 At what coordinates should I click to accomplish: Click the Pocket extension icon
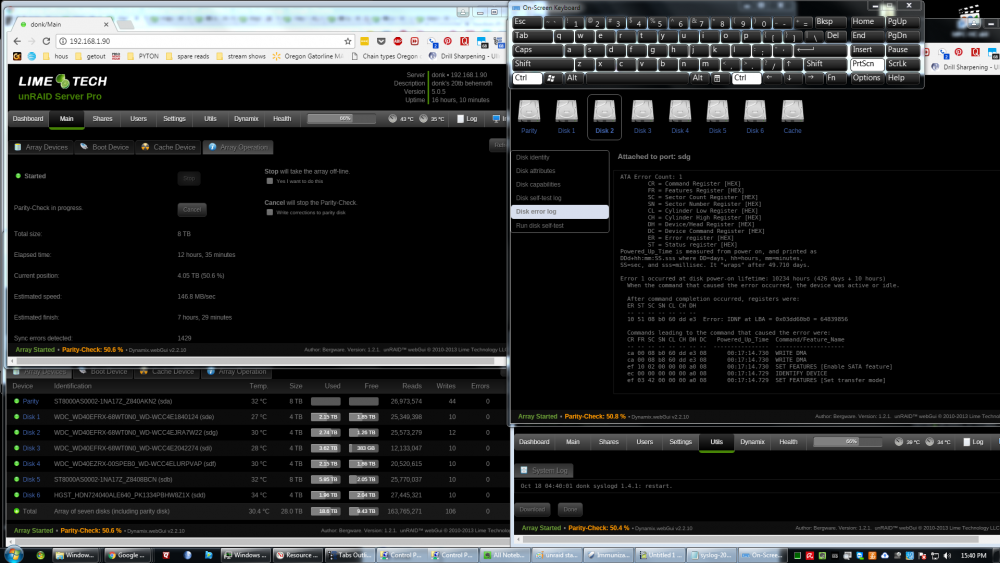(381, 41)
